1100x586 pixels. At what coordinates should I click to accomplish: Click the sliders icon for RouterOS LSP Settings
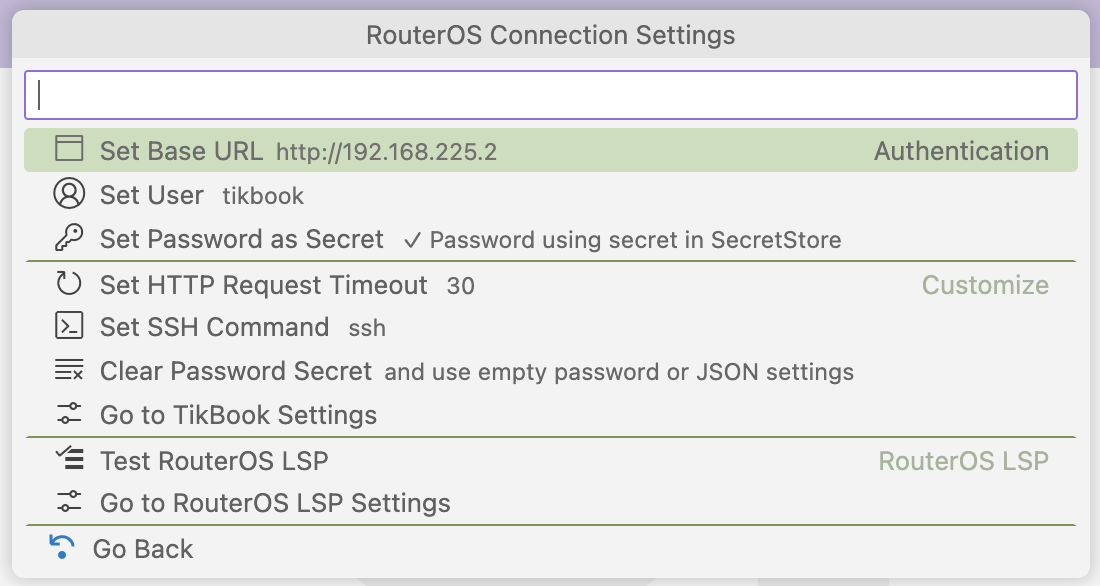69,502
